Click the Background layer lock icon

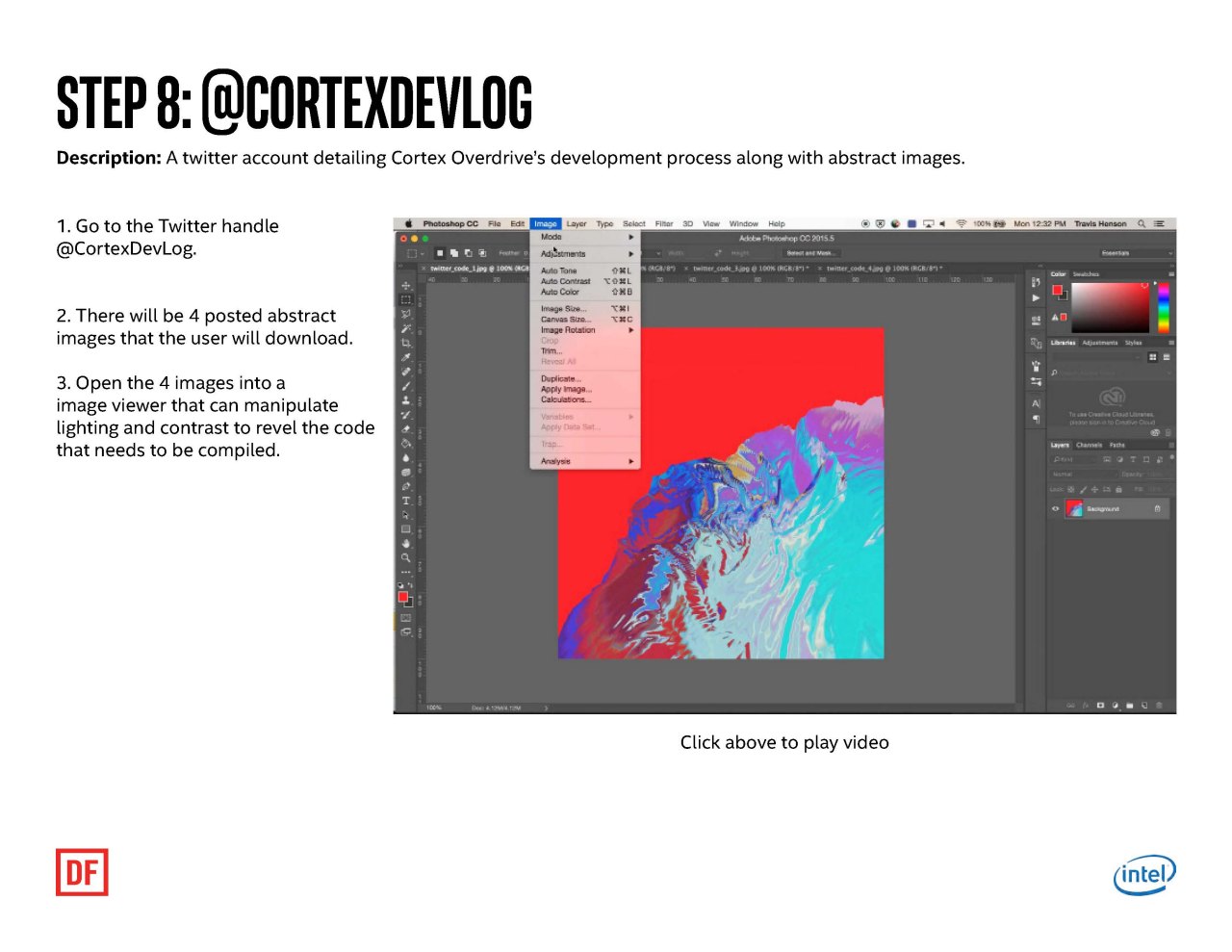click(1158, 509)
